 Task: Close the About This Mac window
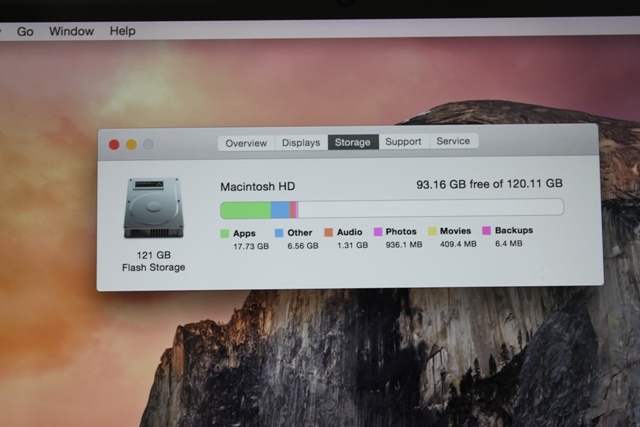pos(114,145)
